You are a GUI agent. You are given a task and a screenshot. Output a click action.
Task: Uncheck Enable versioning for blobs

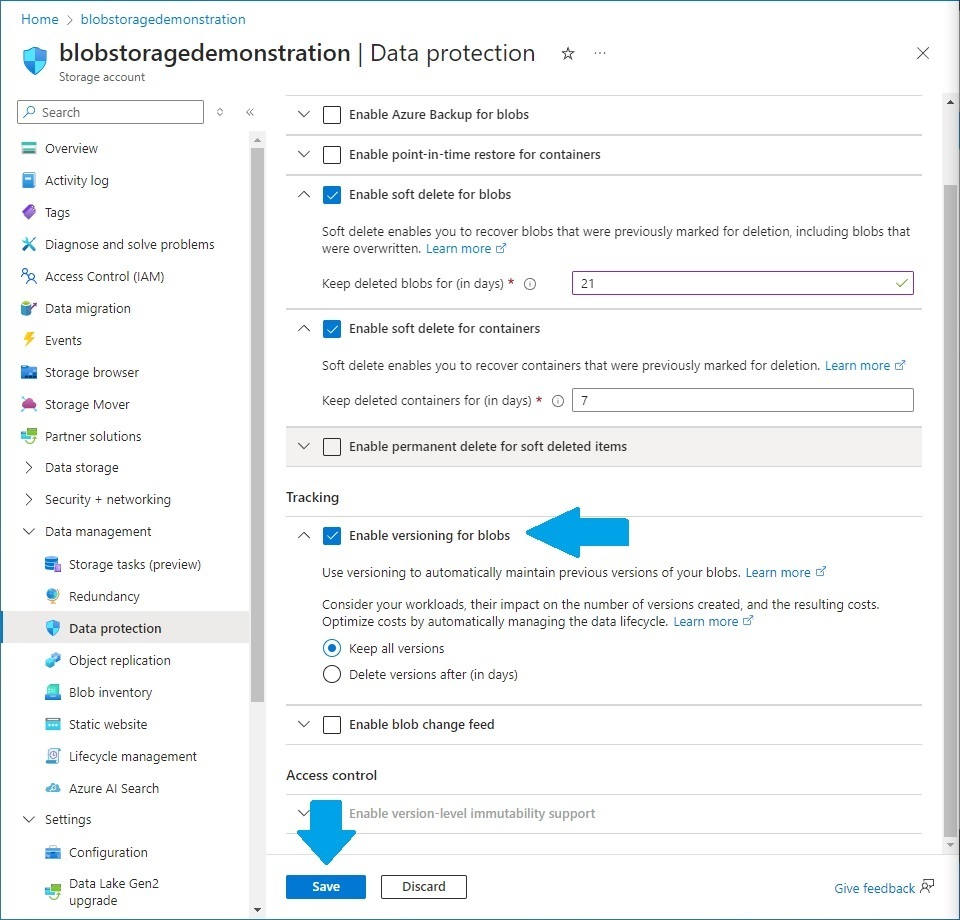[332, 536]
